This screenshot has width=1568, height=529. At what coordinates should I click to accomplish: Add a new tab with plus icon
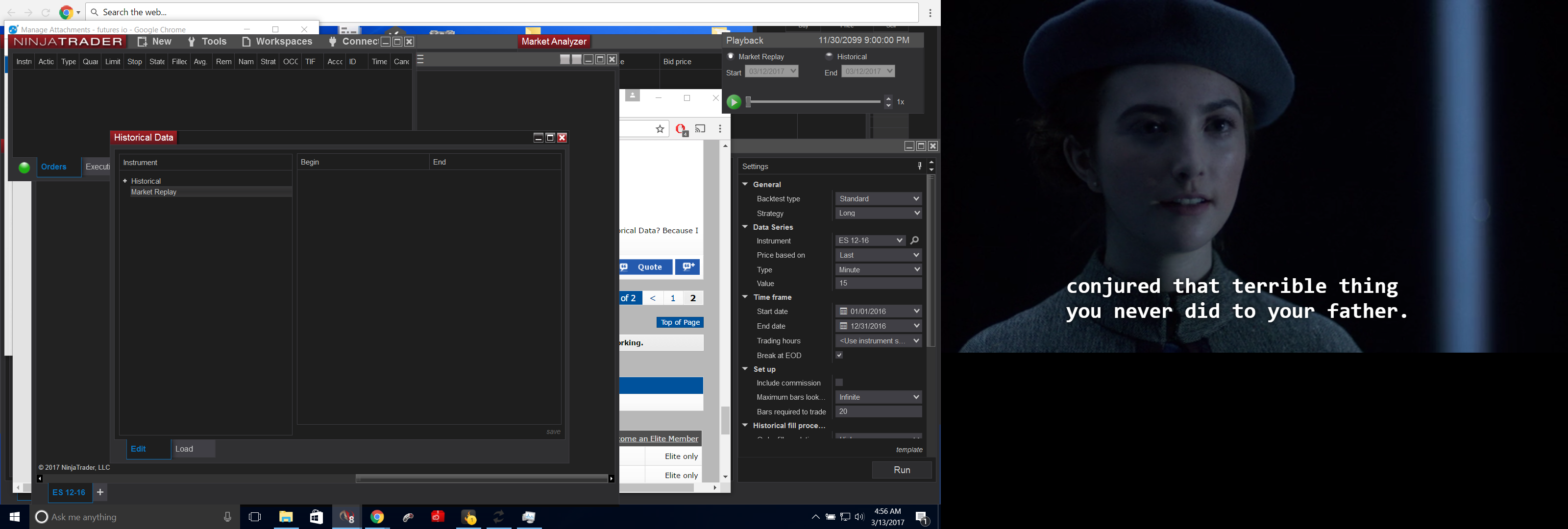(100, 492)
